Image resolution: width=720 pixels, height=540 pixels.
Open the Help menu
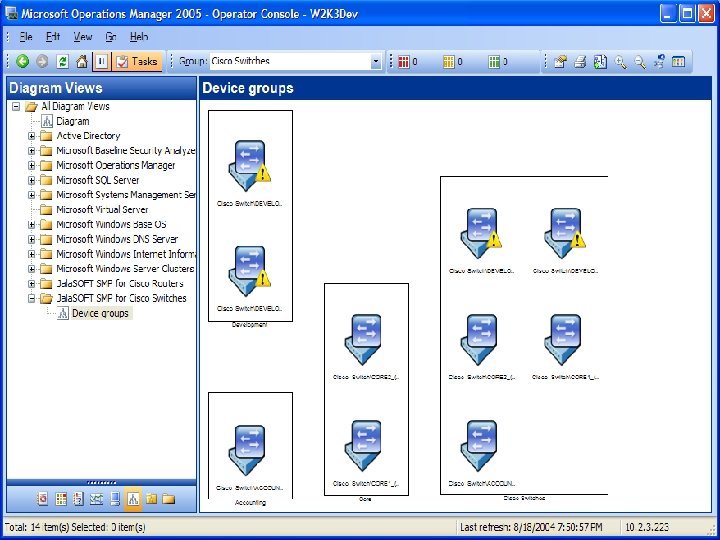click(x=139, y=37)
